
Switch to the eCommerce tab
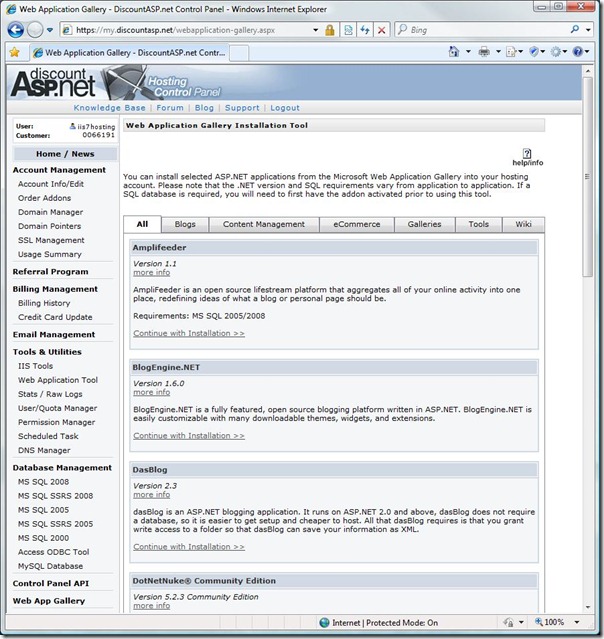tap(357, 225)
